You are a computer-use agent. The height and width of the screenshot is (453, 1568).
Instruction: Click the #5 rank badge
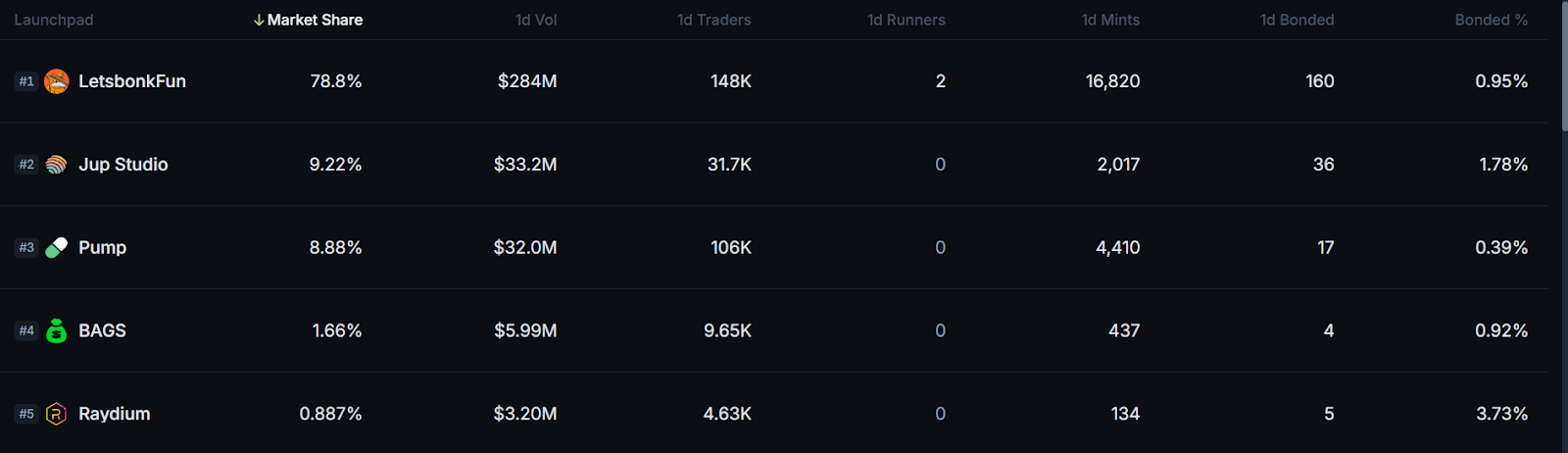[x=26, y=414]
